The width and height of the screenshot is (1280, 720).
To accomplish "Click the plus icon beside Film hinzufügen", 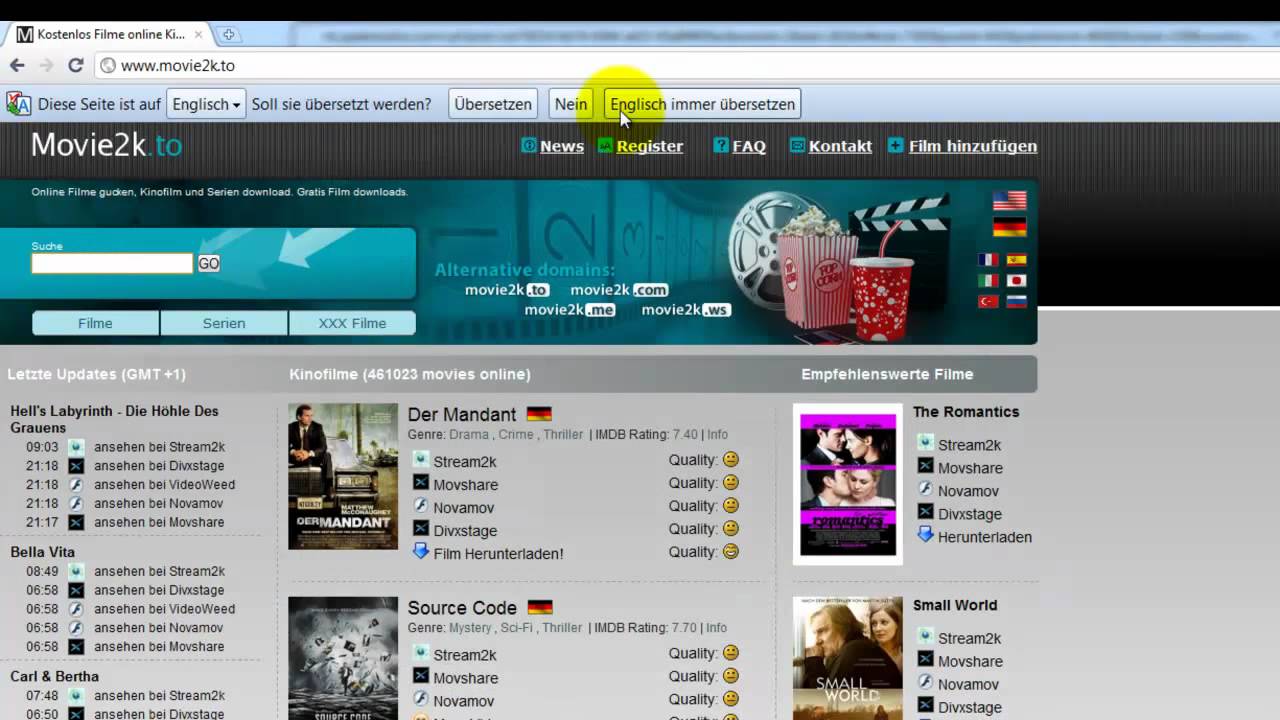I will pos(895,145).
